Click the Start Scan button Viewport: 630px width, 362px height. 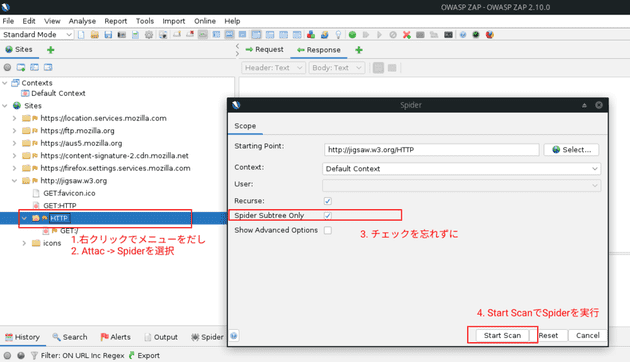502,335
